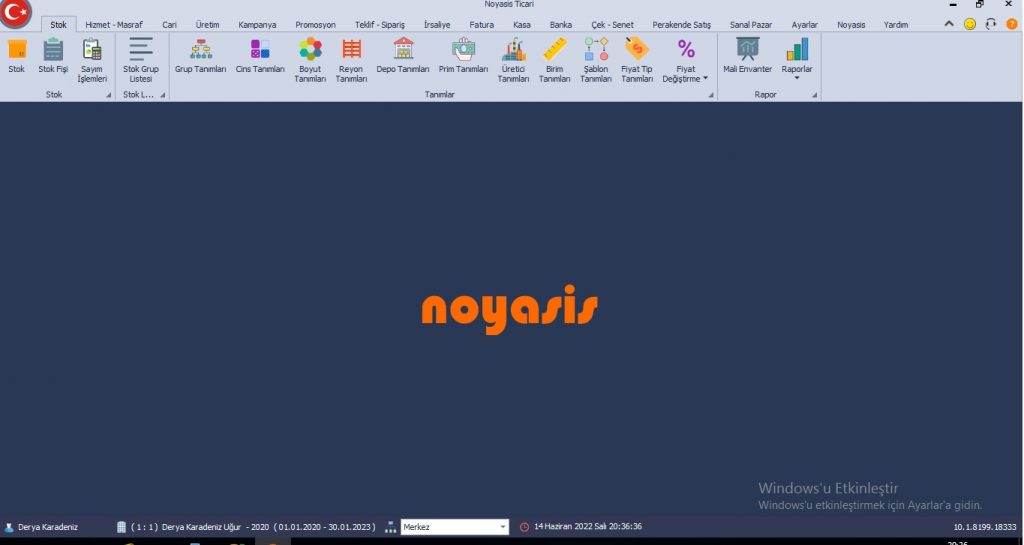The height and width of the screenshot is (545, 1024).
Task: Minimize the Noyasis Ticari window
Action: [953, 5]
